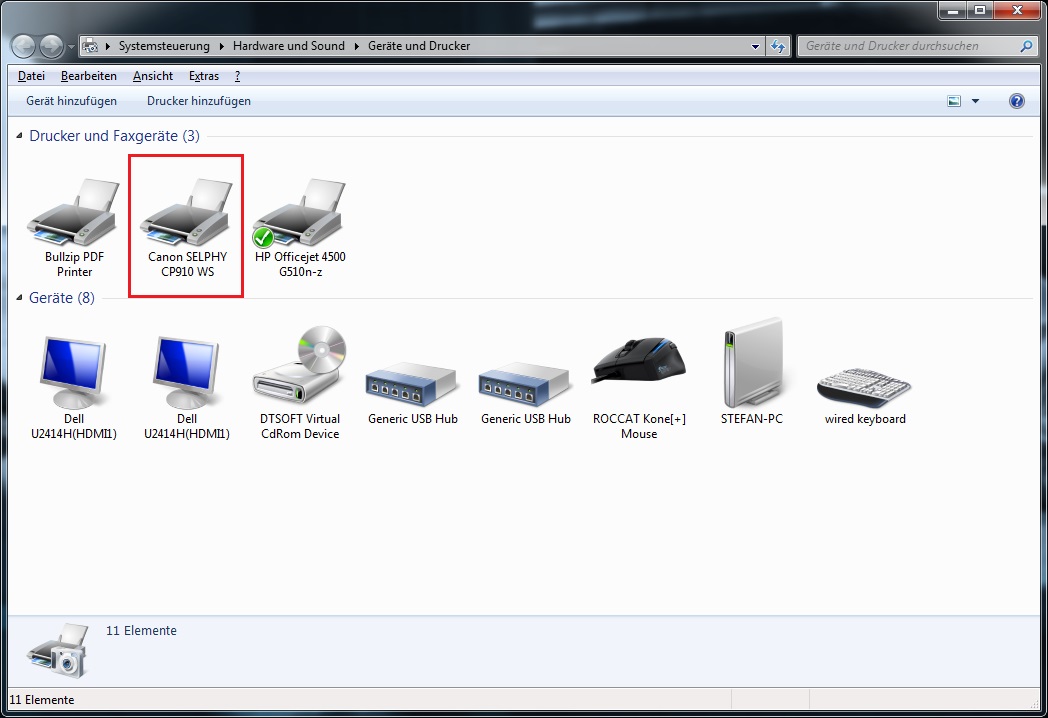Expand the arrow after Systemsteuerung breadcrumb
This screenshot has height=718, width=1048.
pos(221,46)
